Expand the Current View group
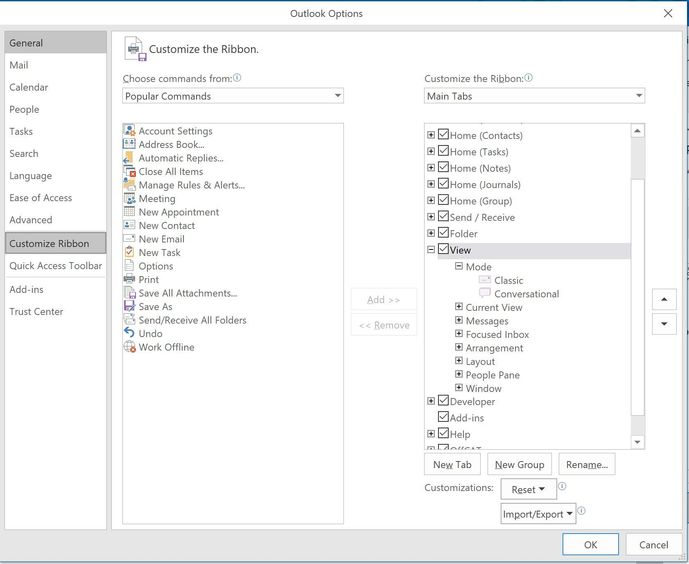The width and height of the screenshot is (689, 564). pyautogui.click(x=459, y=307)
